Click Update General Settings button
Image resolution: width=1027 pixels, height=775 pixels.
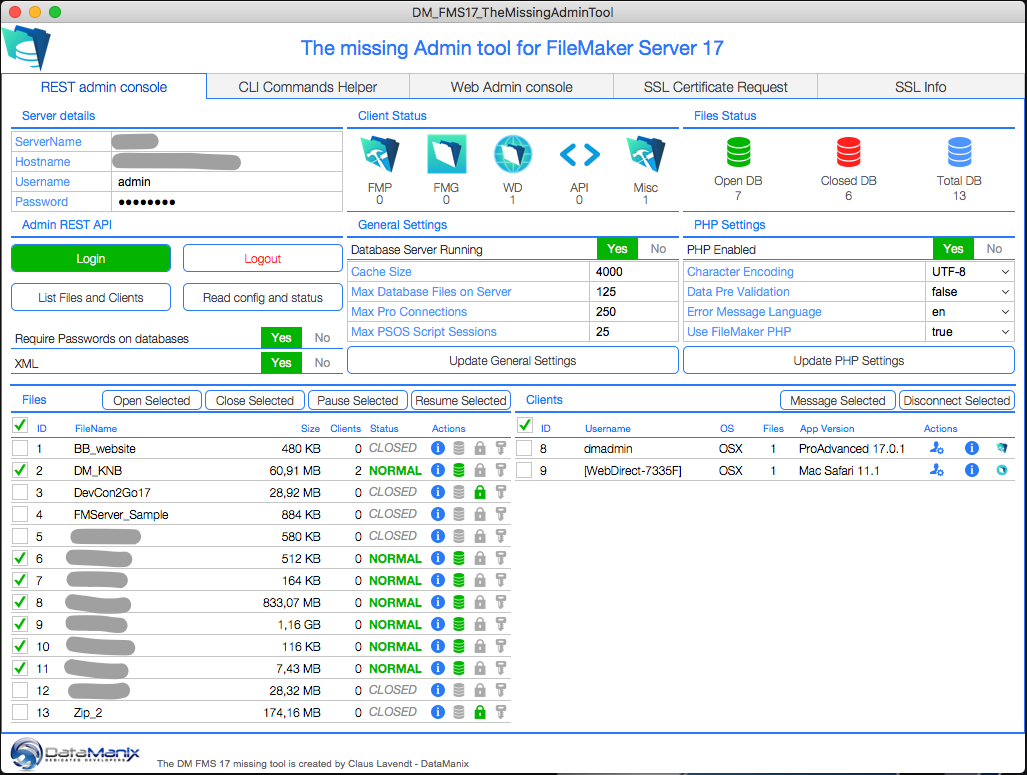click(x=513, y=360)
